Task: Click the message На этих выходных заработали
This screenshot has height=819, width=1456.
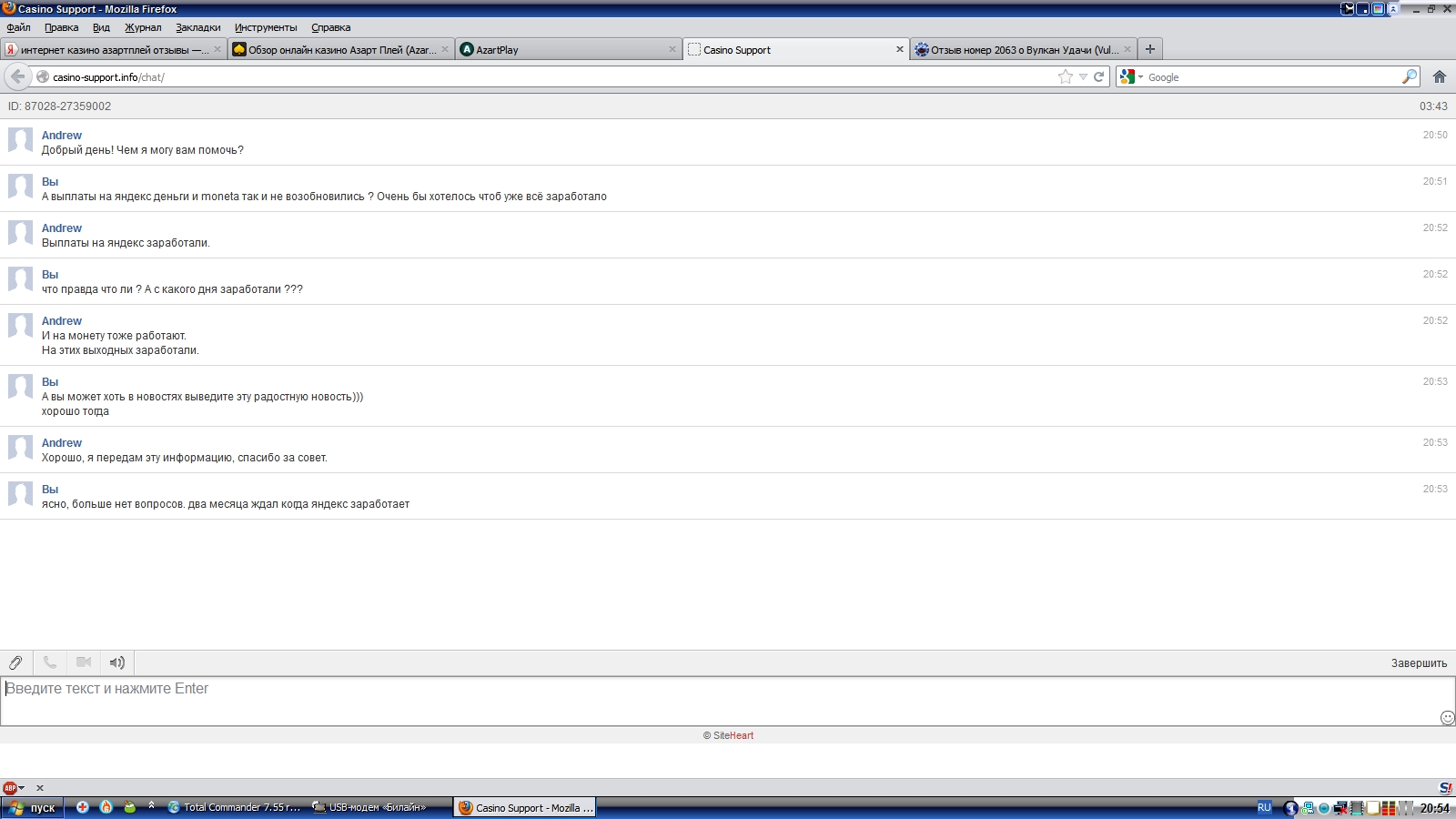Action: (120, 350)
